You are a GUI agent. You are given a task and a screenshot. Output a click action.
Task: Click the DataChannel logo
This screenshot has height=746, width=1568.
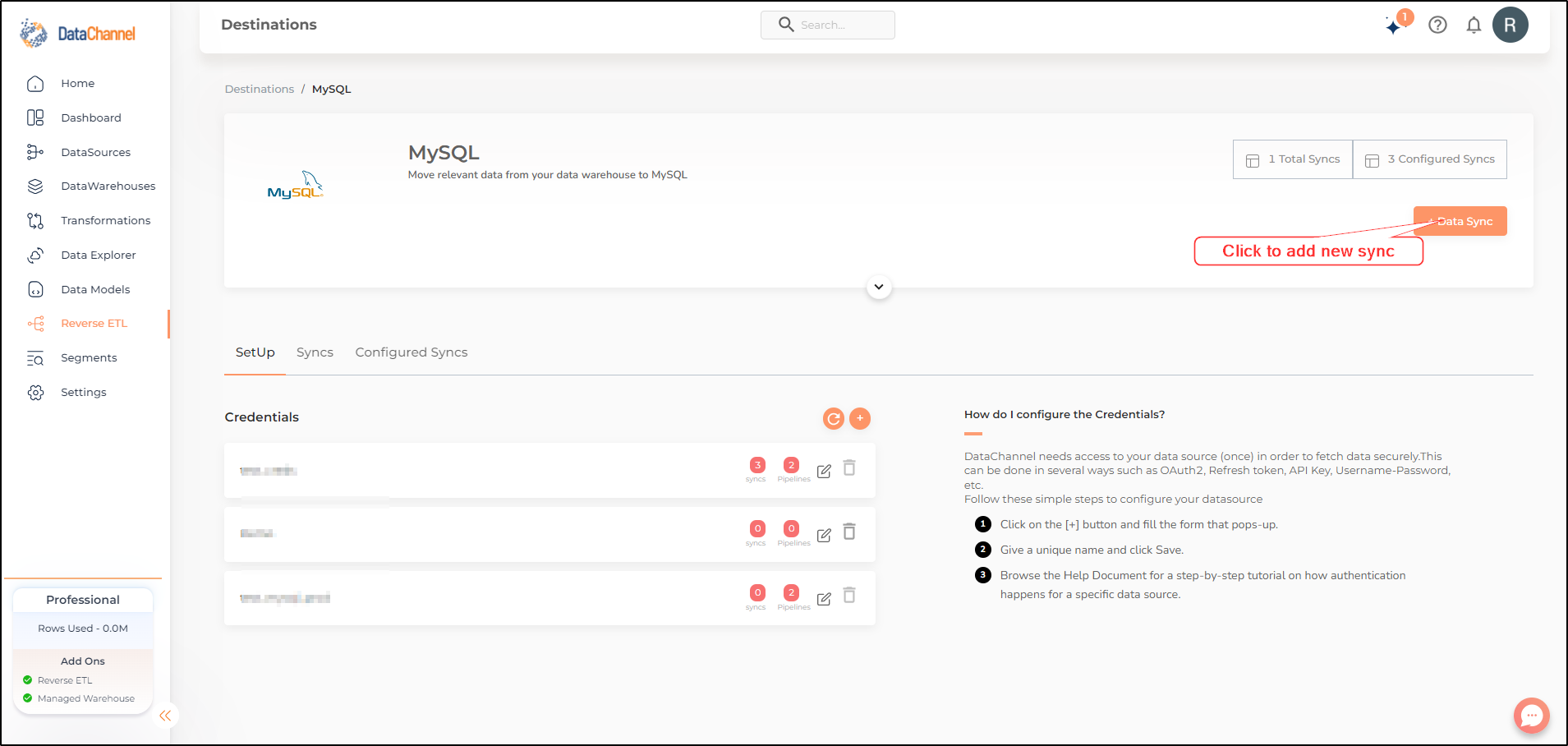77,33
